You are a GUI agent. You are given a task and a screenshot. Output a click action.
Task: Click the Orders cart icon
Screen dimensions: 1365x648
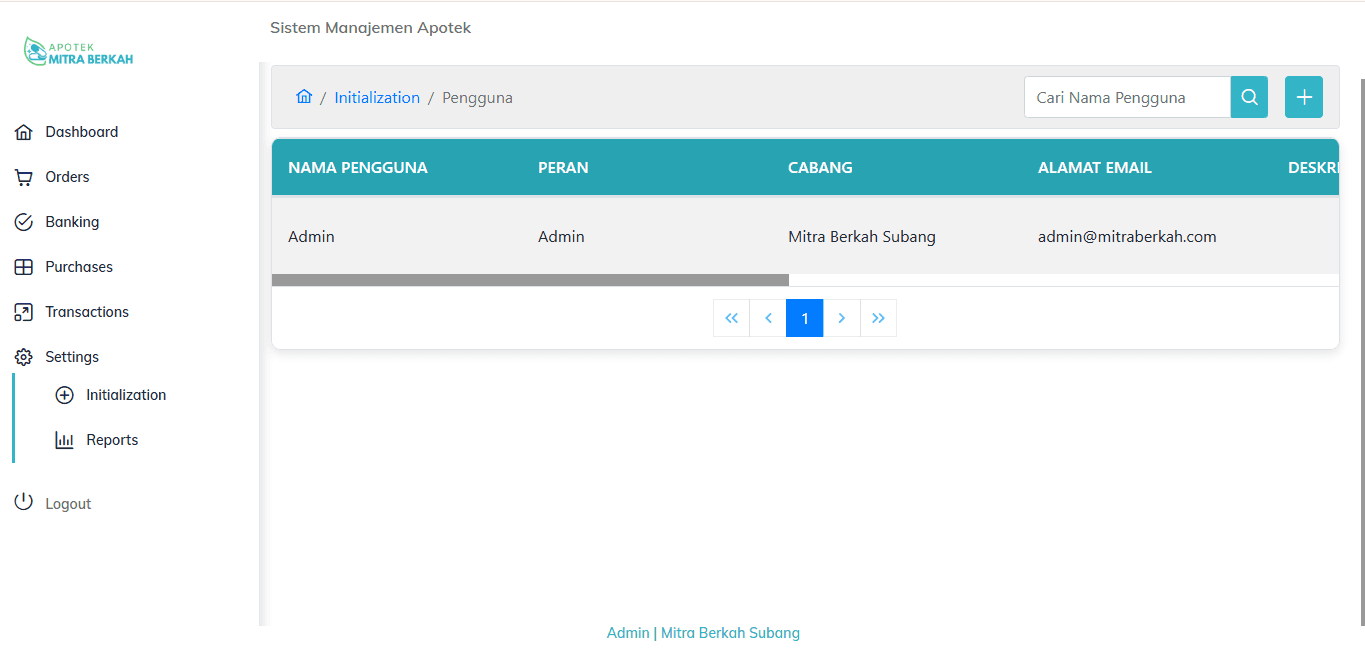24,177
